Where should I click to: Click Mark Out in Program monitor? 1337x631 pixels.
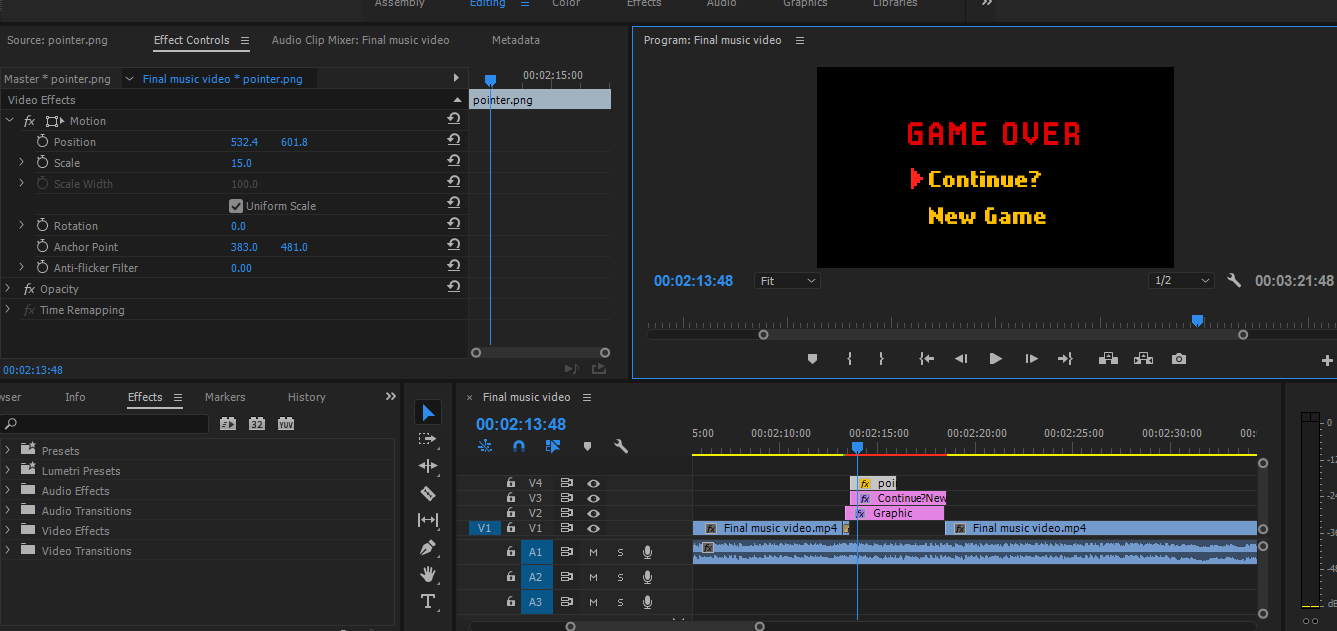(881, 359)
